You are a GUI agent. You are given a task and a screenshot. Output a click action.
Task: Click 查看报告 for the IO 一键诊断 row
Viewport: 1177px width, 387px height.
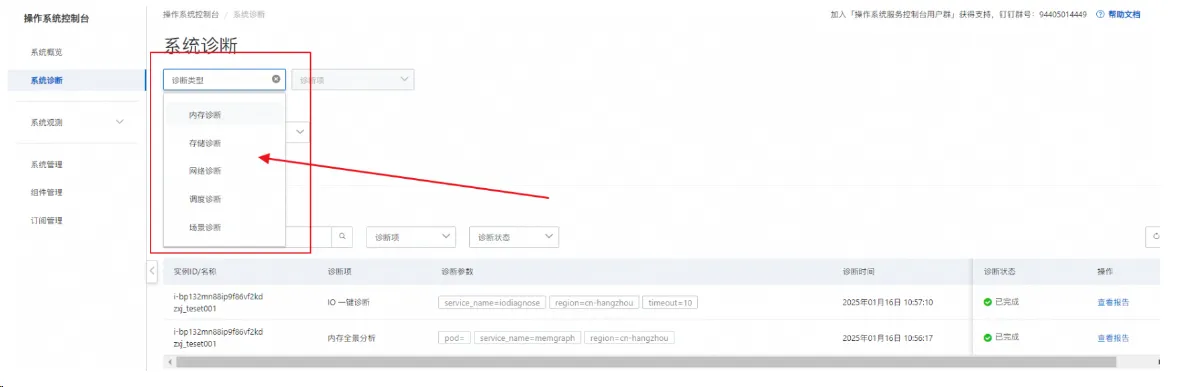point(1113,302)
